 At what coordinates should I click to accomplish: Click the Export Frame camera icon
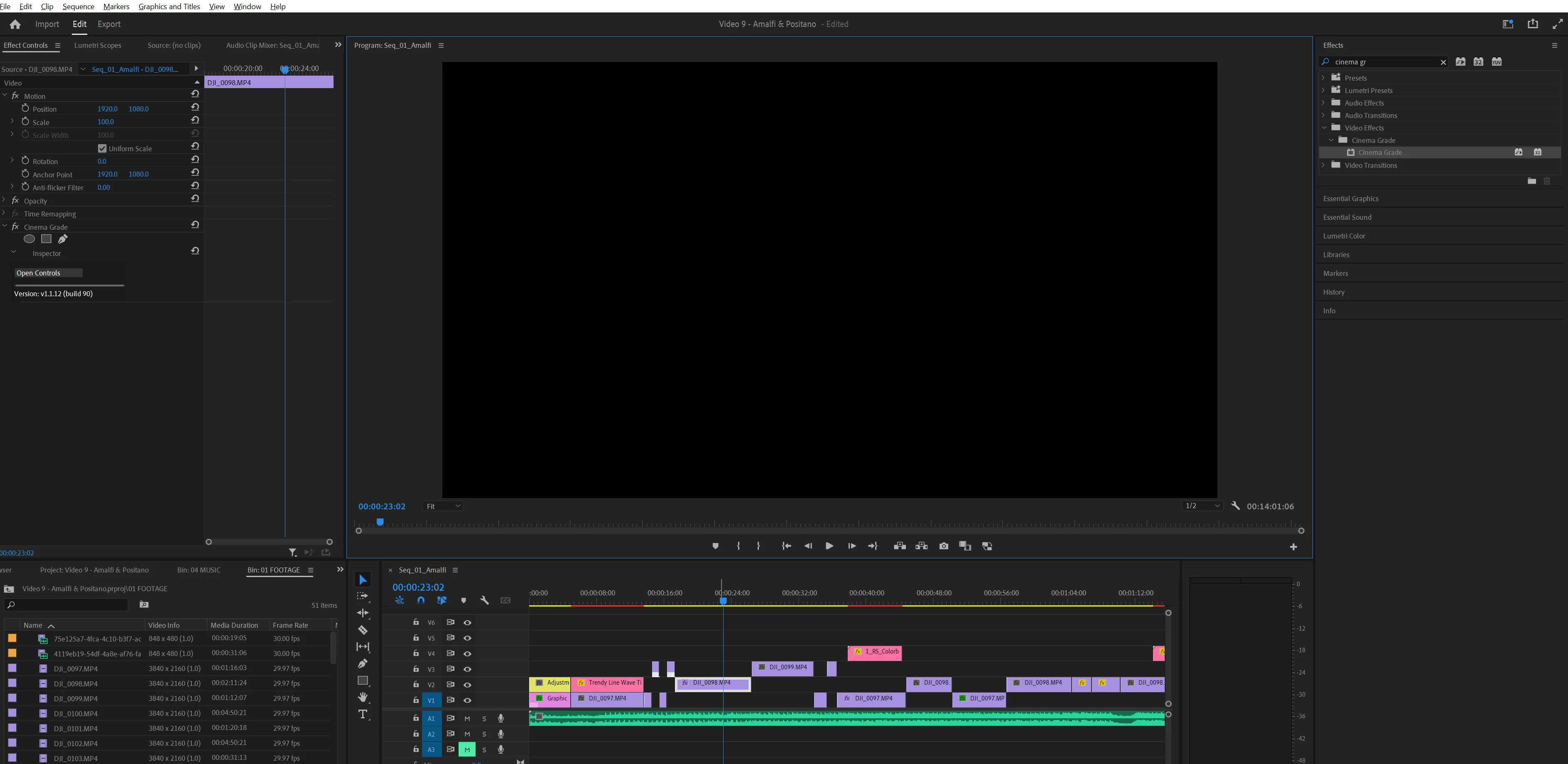pyautogui.click(x=943, y=546)
